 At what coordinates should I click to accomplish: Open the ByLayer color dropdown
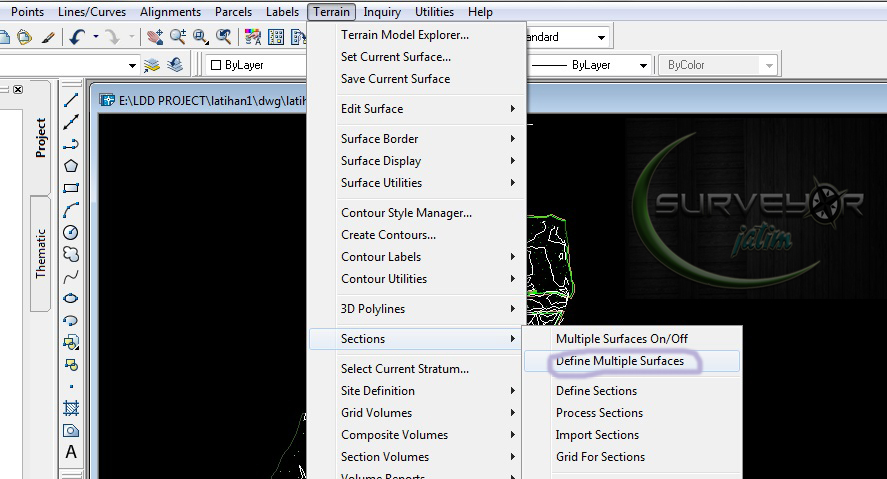click(x=257, y=65)
